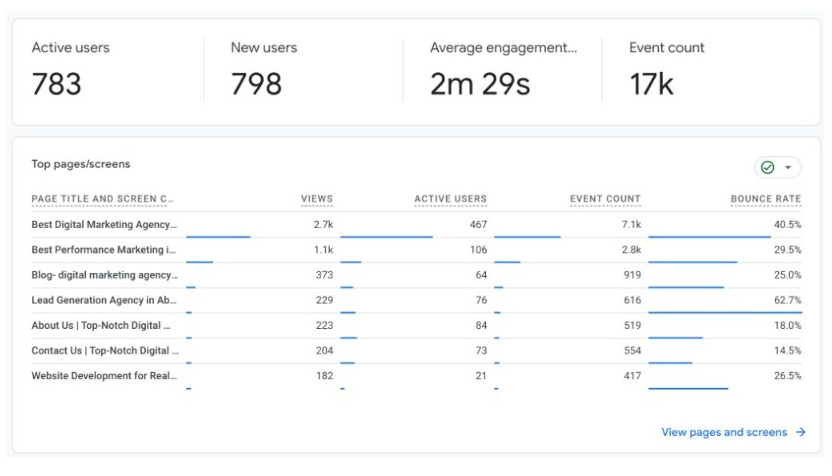Sort by the Active Users column header
Image resolution: width=832 pixels, height=476 pixels.
[x=450, y=199]
